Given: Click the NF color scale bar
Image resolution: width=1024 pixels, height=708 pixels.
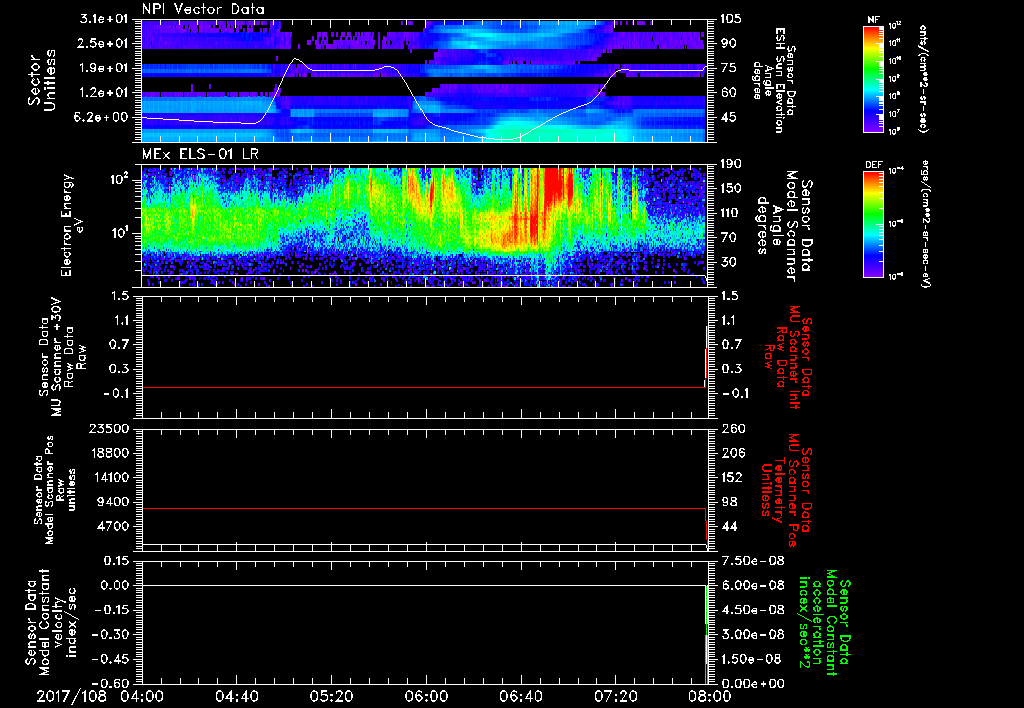Looking at the screenshot, I should (871, 79).
